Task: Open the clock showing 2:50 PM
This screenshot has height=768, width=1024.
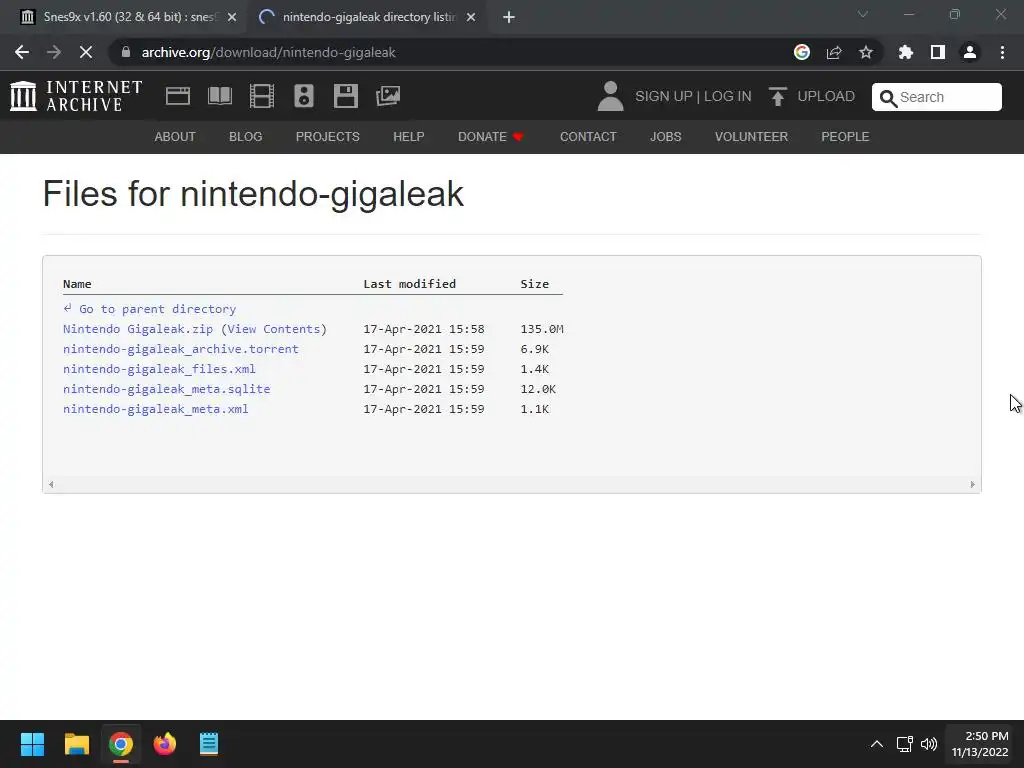Action: pos(980,744)
